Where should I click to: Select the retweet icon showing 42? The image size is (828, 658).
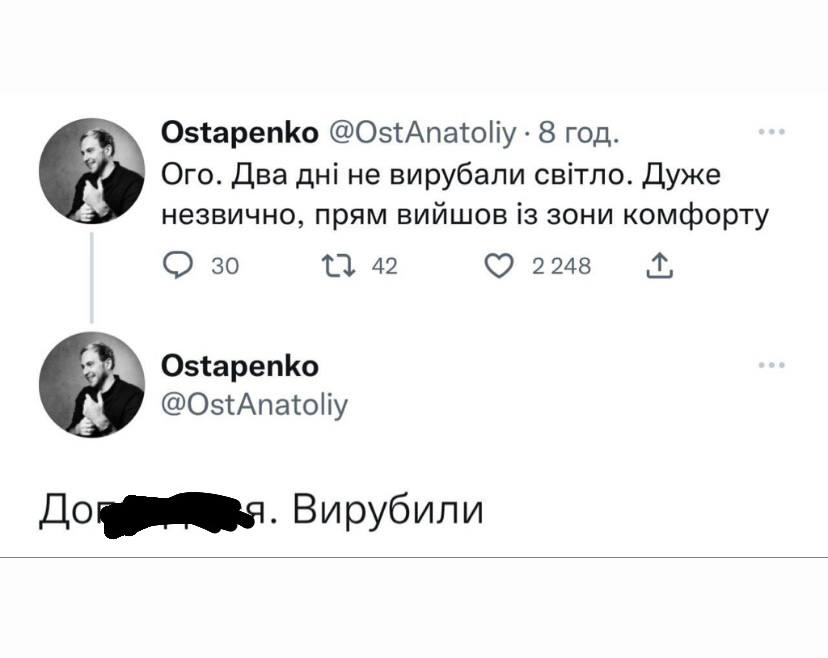point(339,265)
